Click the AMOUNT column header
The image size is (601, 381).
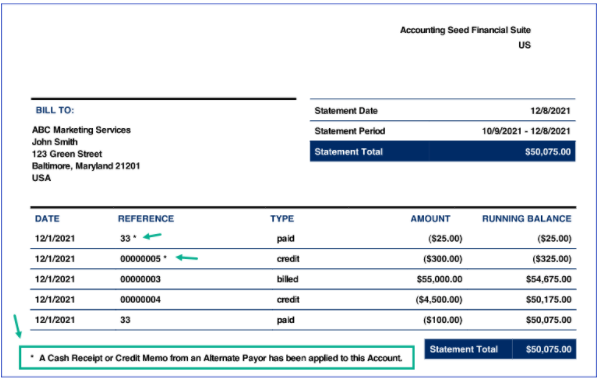click(430, 219)
